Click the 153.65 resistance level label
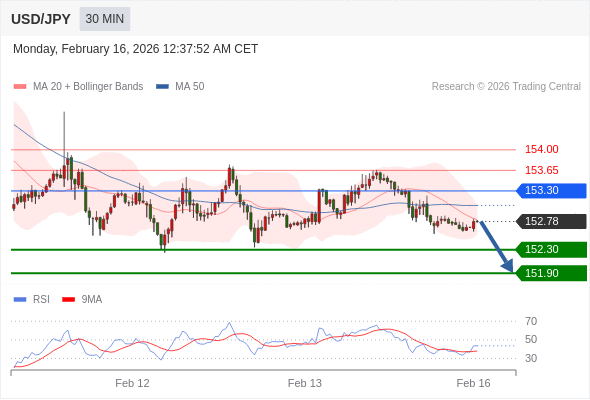 tap(541, 170)
